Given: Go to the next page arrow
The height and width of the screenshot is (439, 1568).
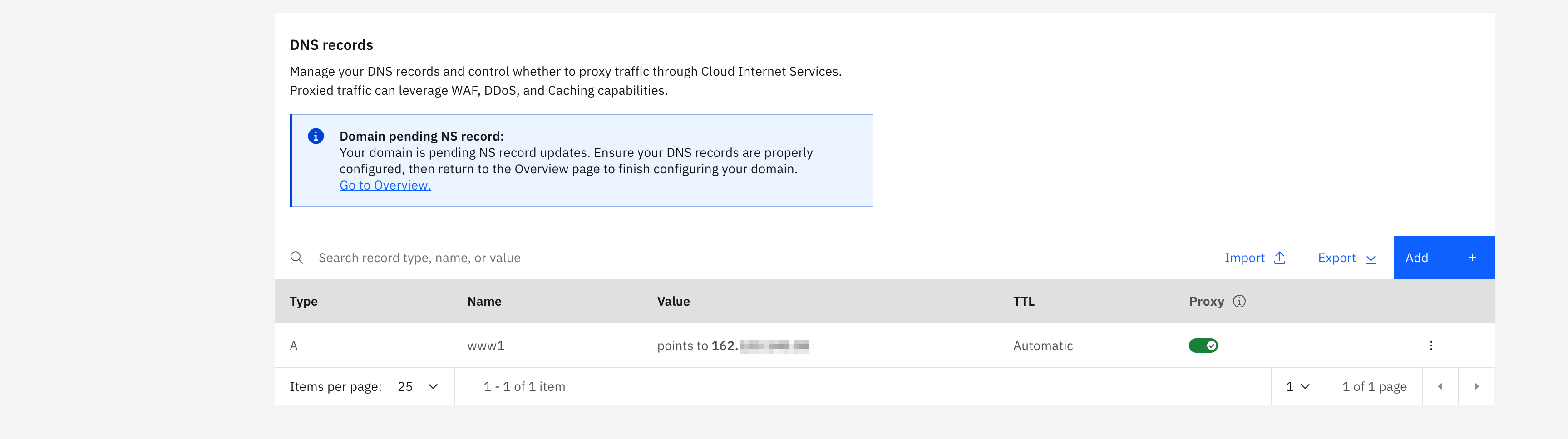Looking at the screenshot, I should tap(1476, 387).
